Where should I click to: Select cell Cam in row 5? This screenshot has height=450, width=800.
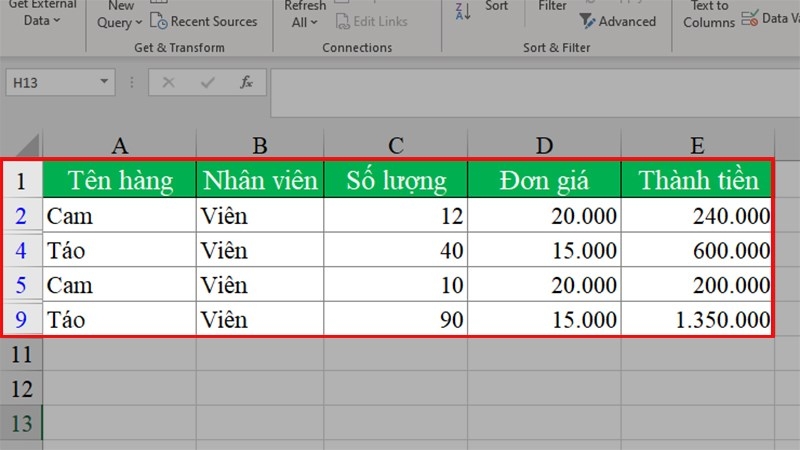click(x=119, y=284)
